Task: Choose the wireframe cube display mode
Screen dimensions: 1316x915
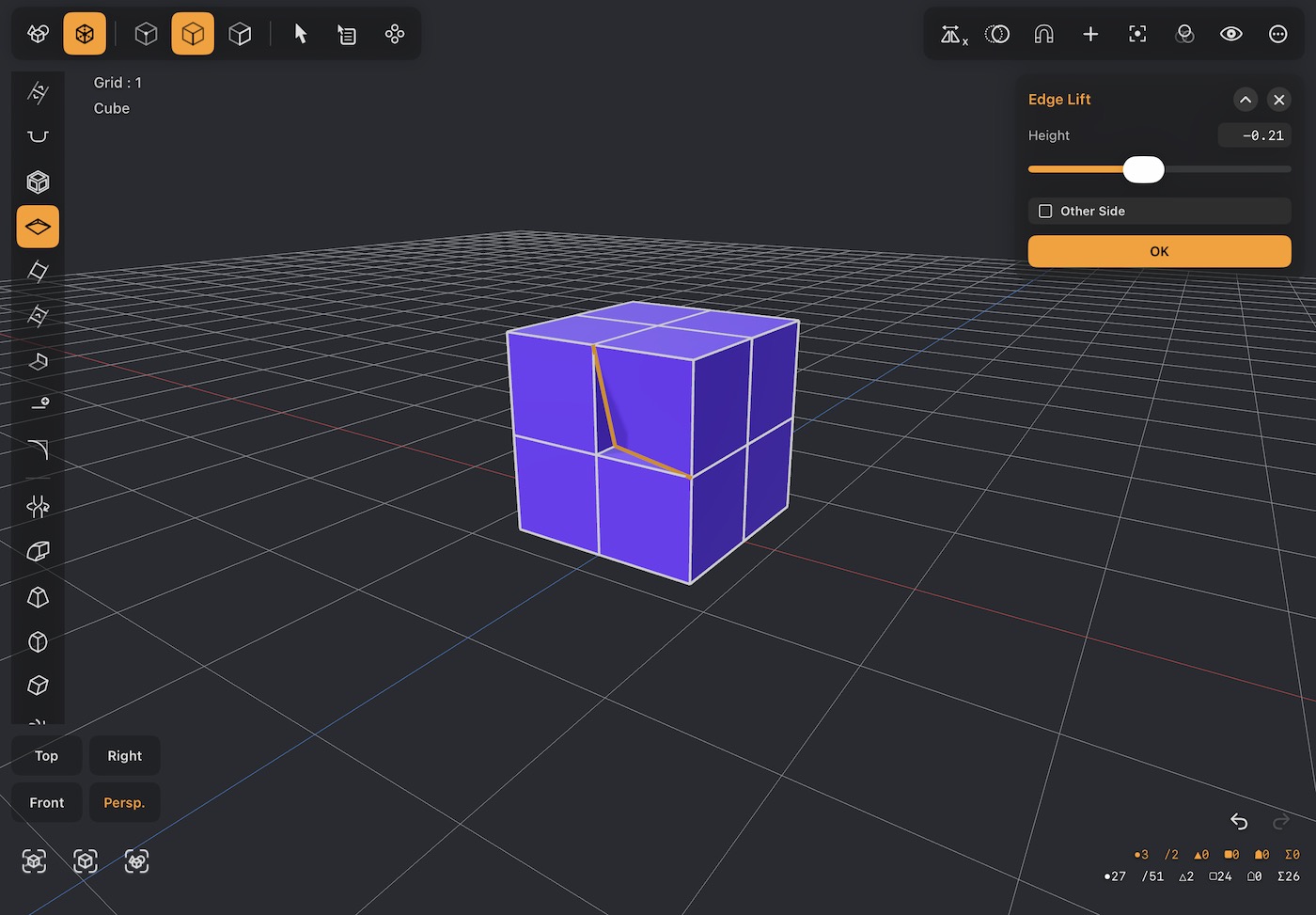Action: (146, 34)
